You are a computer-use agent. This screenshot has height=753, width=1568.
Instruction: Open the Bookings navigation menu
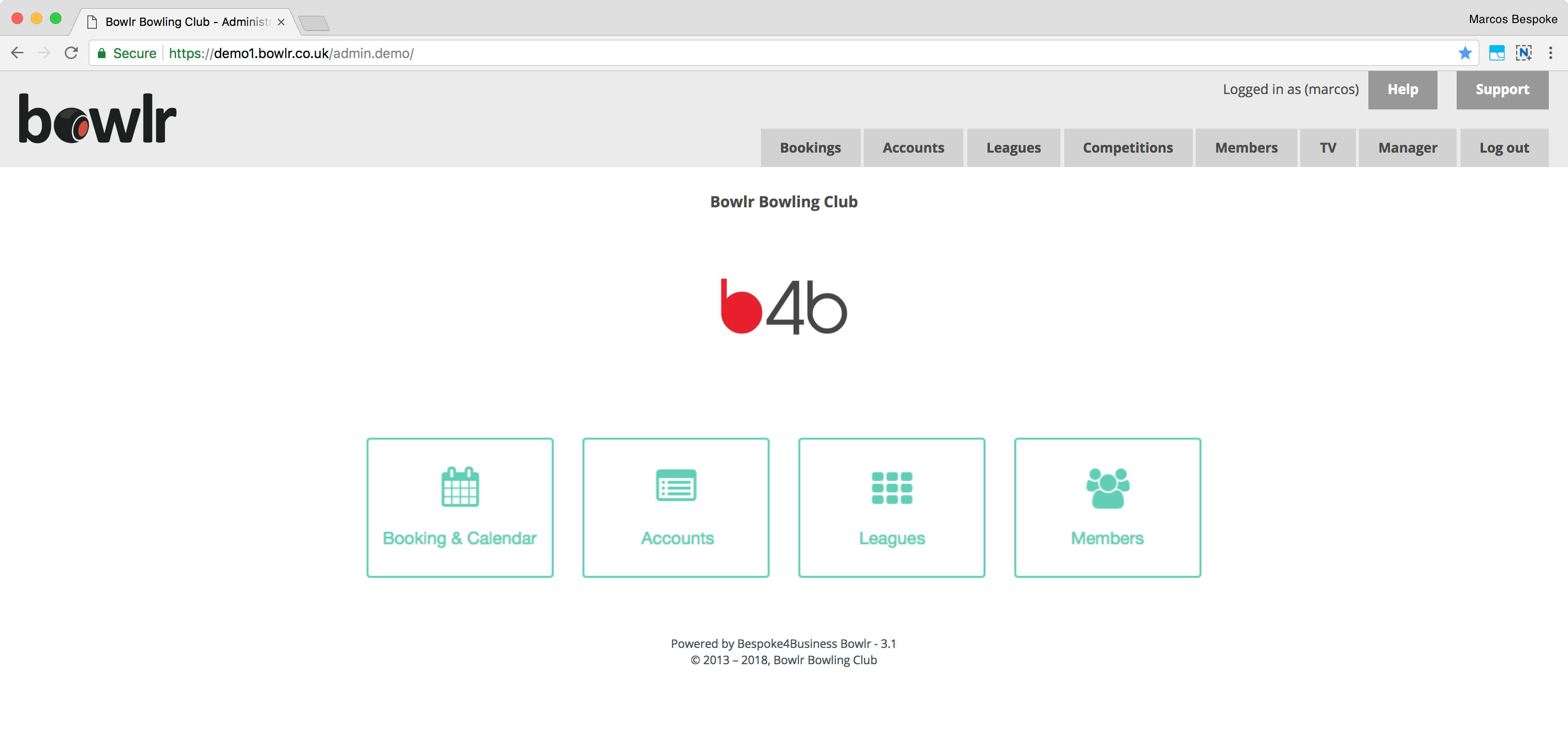click(809, 148)
